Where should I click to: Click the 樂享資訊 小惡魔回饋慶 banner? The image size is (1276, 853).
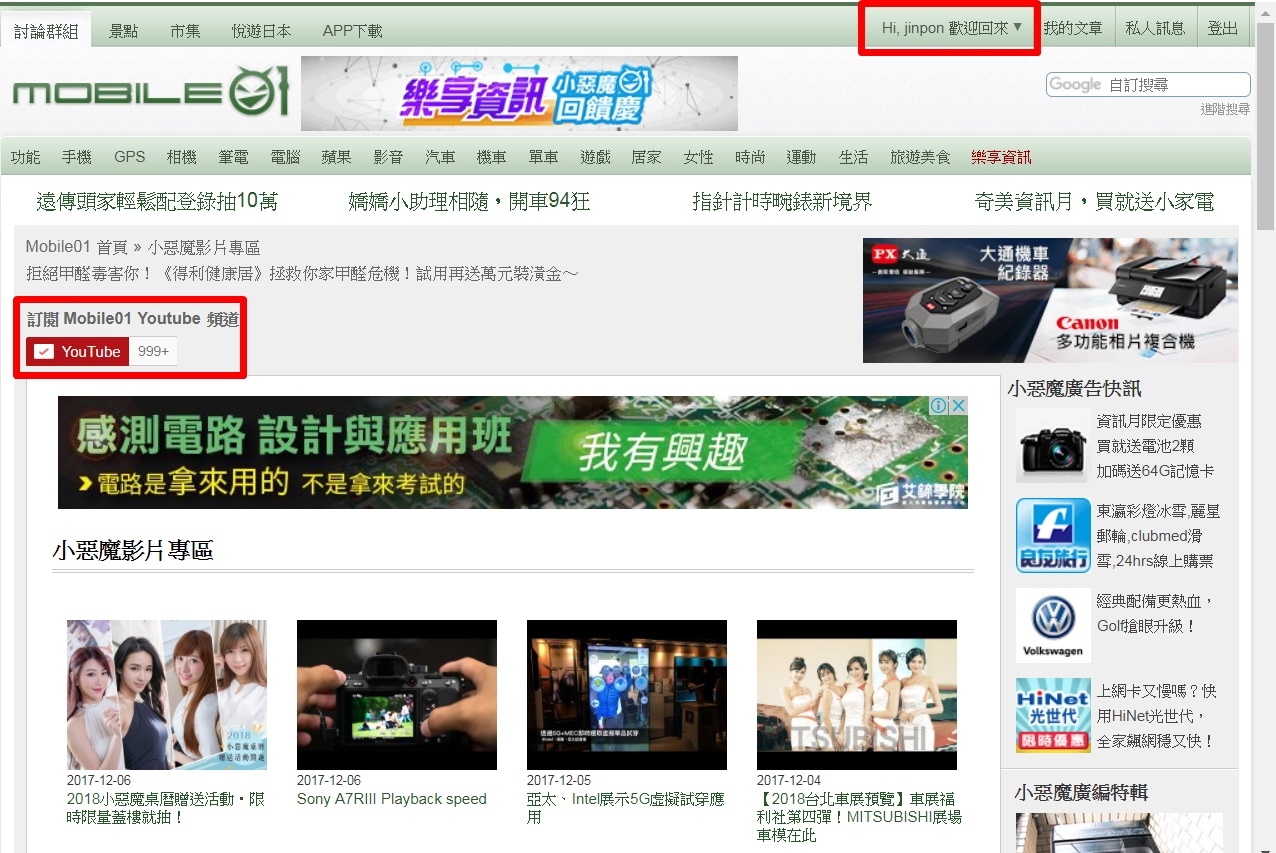(x=519, y=93)
